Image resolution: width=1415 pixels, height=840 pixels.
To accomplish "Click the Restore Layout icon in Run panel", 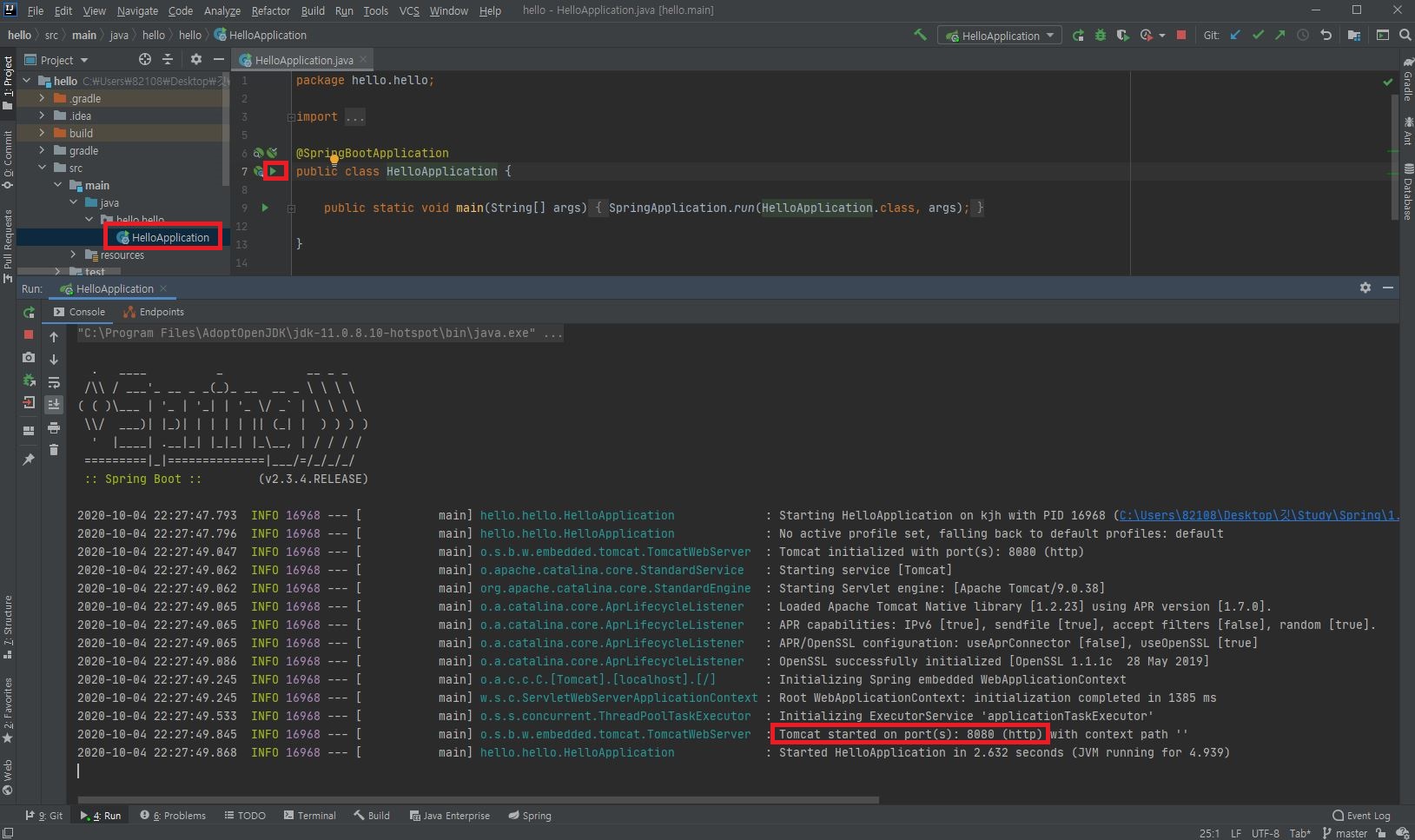I will point(29,430).
